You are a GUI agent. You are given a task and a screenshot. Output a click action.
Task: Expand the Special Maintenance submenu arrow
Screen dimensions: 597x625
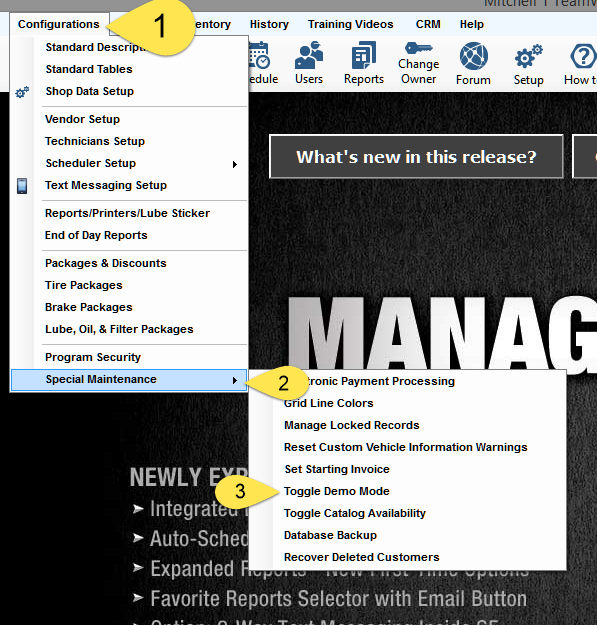235,381
